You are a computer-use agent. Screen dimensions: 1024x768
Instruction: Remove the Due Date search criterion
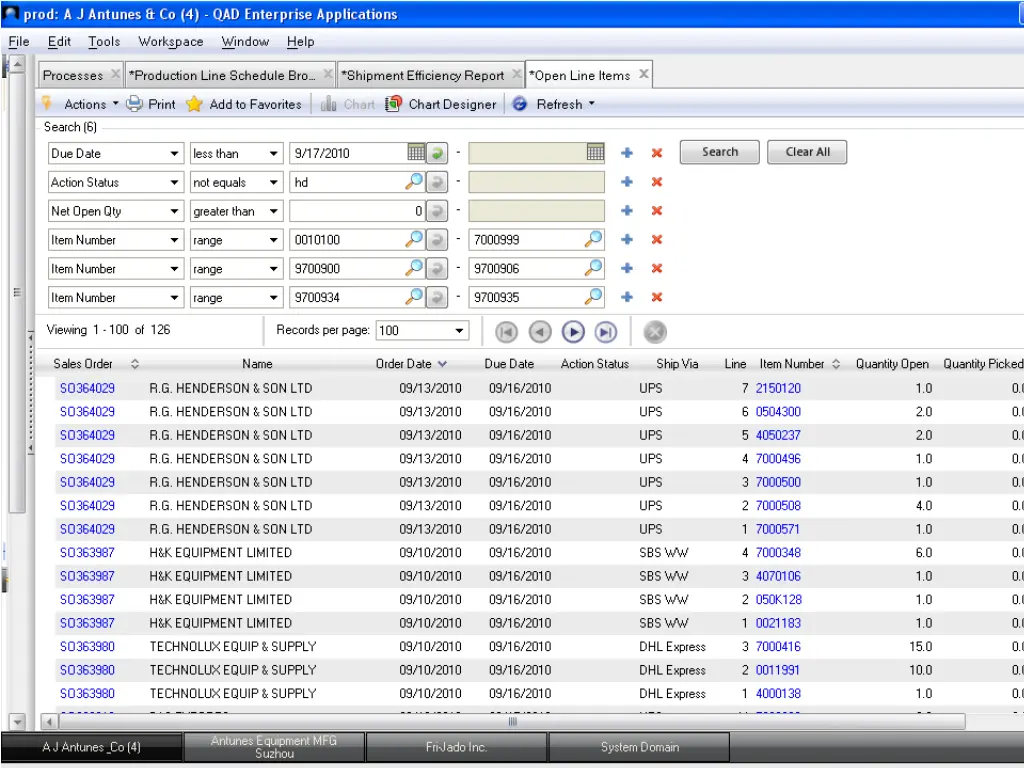(x=657, y=153)
